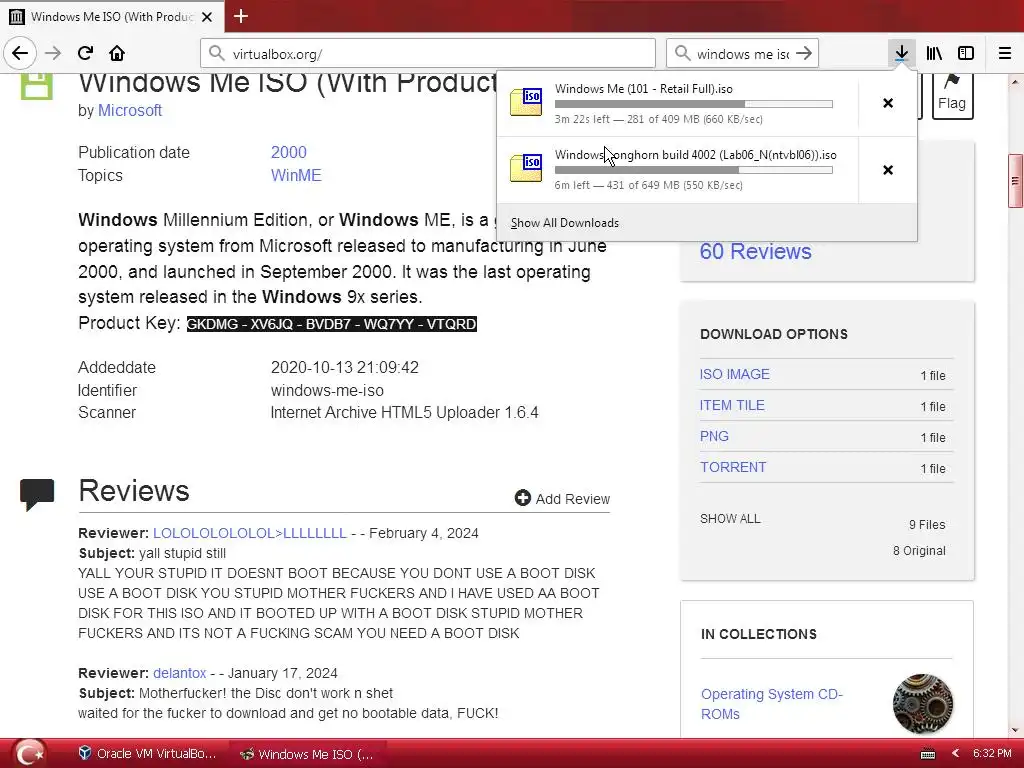Select the Windows Me ISO tab
Image resolution: width=1024 pixels, height=768 pixels.
click(x=112, y=16)
